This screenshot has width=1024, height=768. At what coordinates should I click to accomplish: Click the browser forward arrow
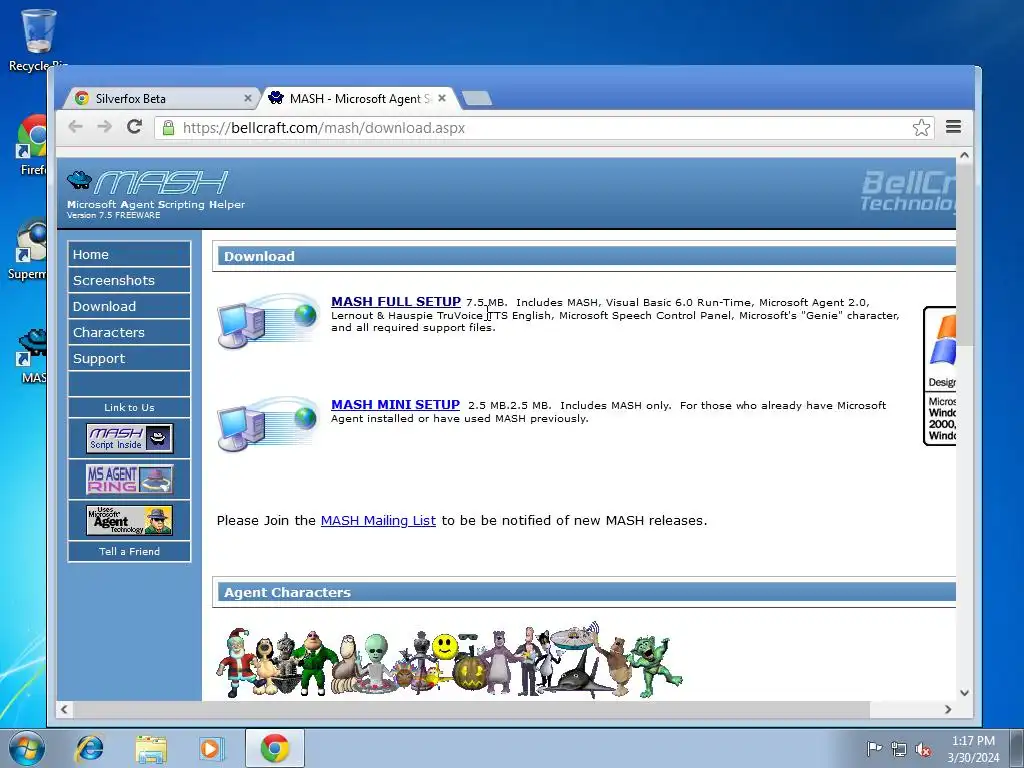coord(104,127)
